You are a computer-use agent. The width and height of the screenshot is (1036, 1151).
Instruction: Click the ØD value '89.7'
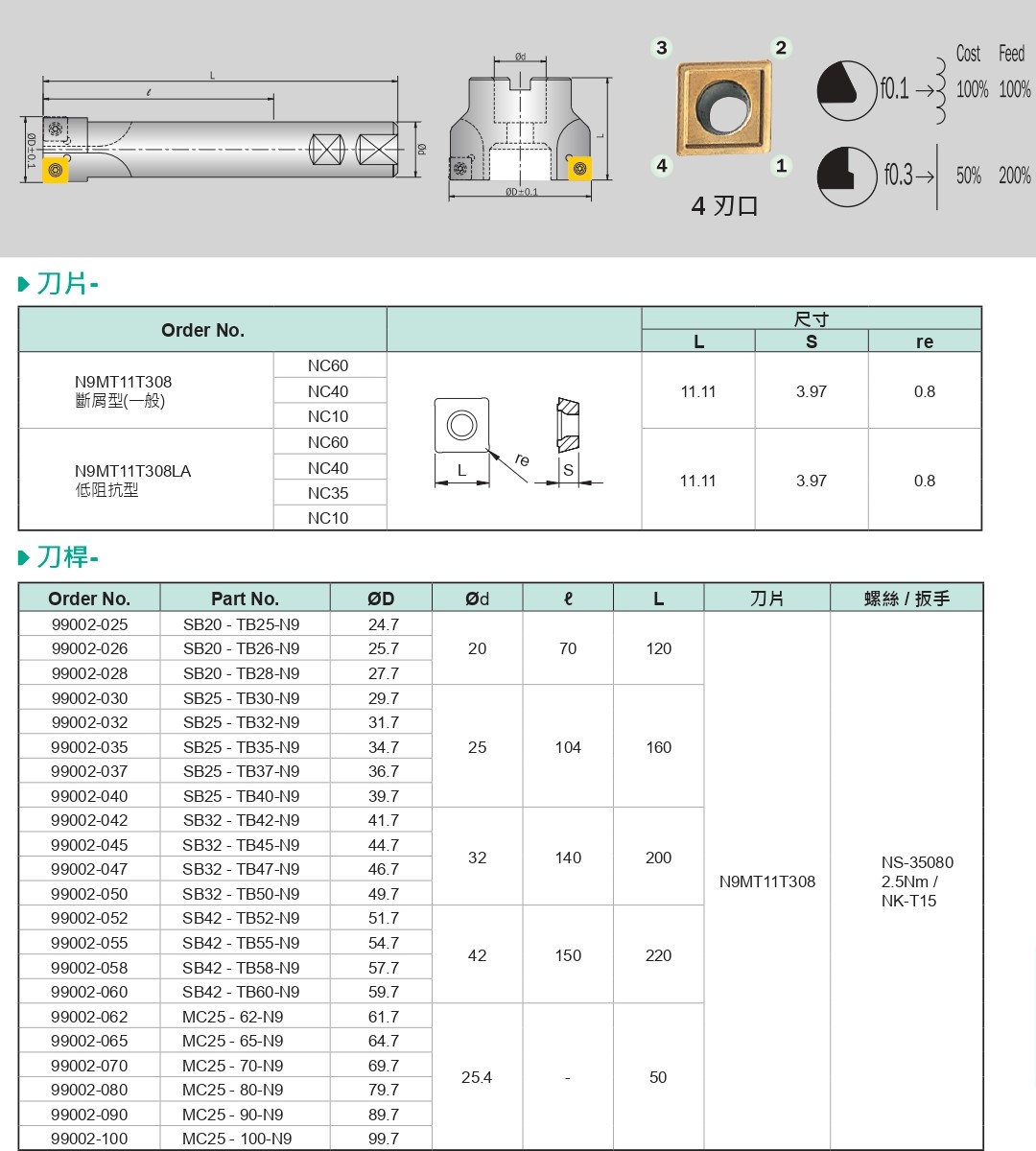[384, 1115]
